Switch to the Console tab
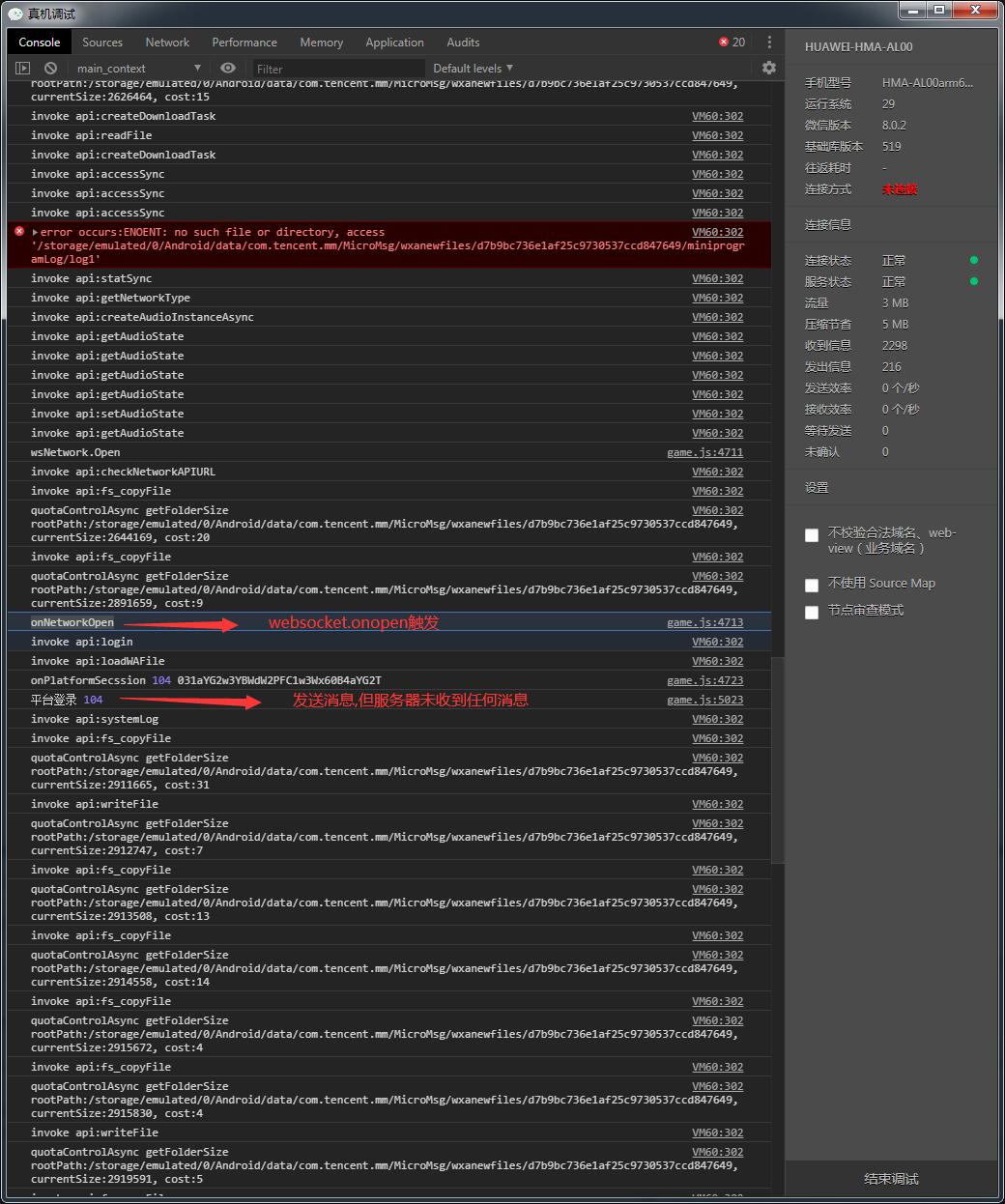 click(x=40, y=43)
